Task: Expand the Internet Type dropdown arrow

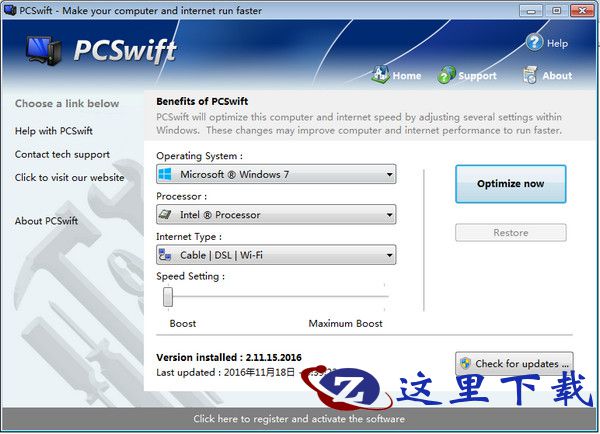Action: (x=389, y=255)
